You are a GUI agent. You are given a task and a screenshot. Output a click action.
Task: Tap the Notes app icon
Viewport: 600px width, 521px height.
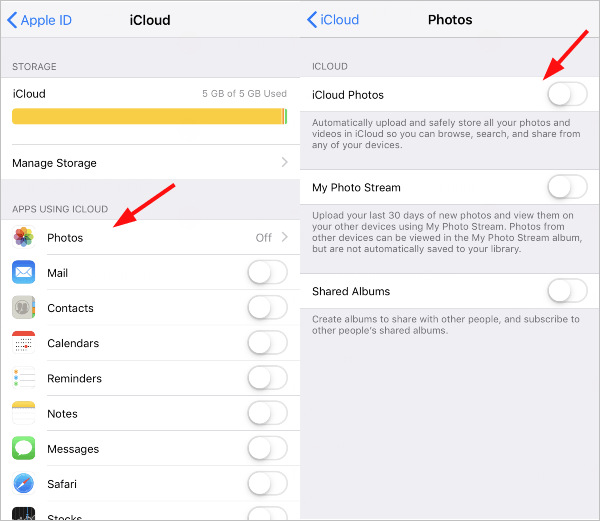23,413
